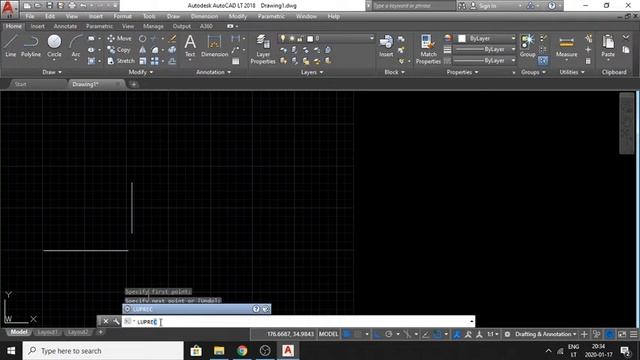Open Layer Properties manager
640x360 pixels.
coord(263,49)
